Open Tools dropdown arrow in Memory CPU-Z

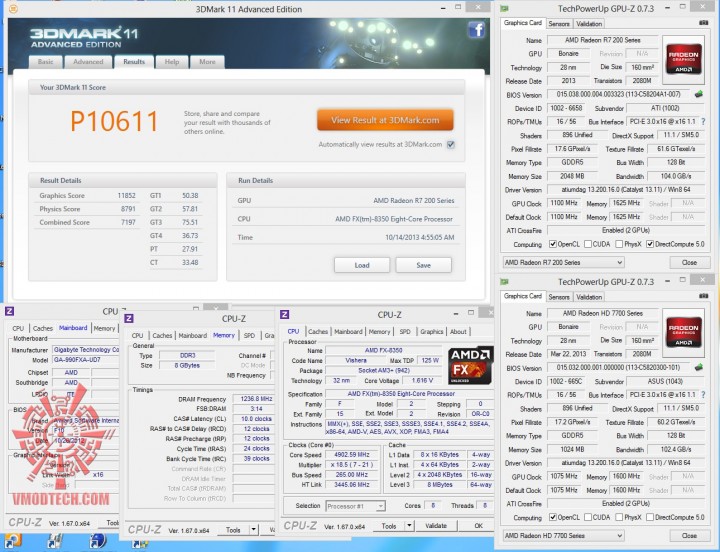pos(253,529)
